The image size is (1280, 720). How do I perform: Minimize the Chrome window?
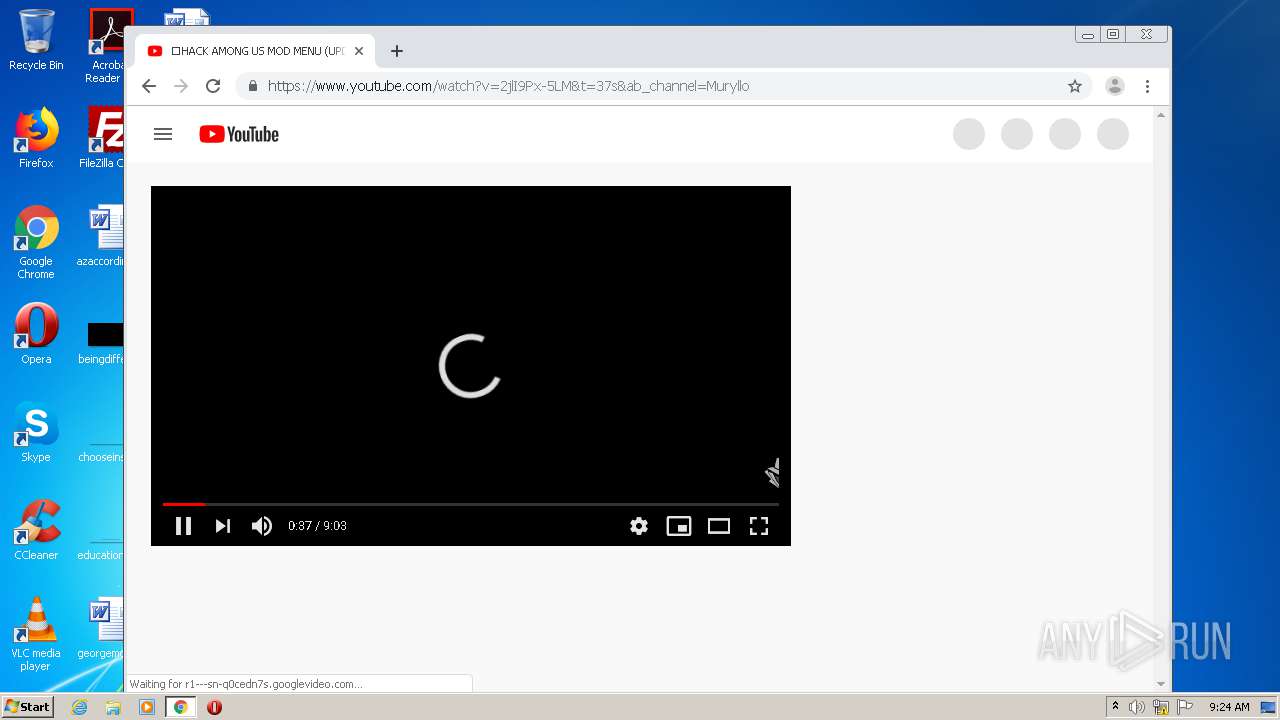[1088, 35]
